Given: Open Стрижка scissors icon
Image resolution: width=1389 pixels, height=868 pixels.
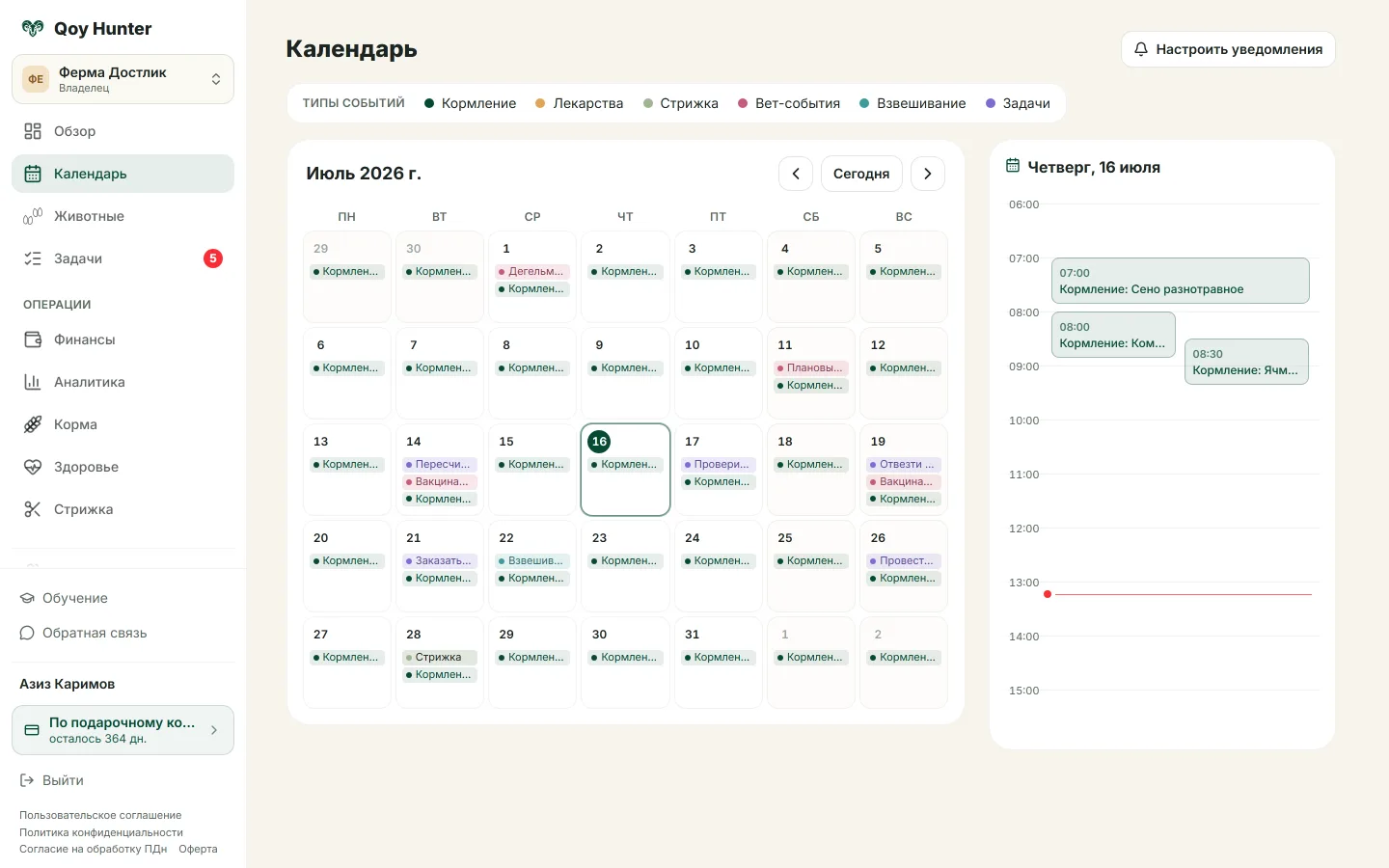Looking at the screenshot, I should tap(33, 509).
